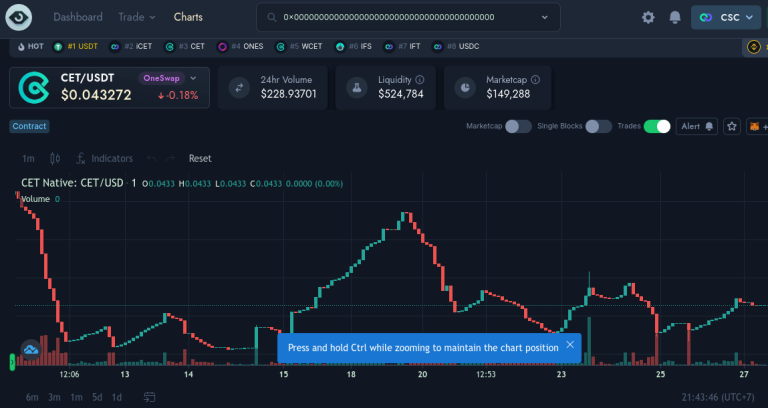768x408 pixels.
Task: Dismiss the Ctrl zoom hint tooltip
Action: pyautogui.click(x=570, y=345)
